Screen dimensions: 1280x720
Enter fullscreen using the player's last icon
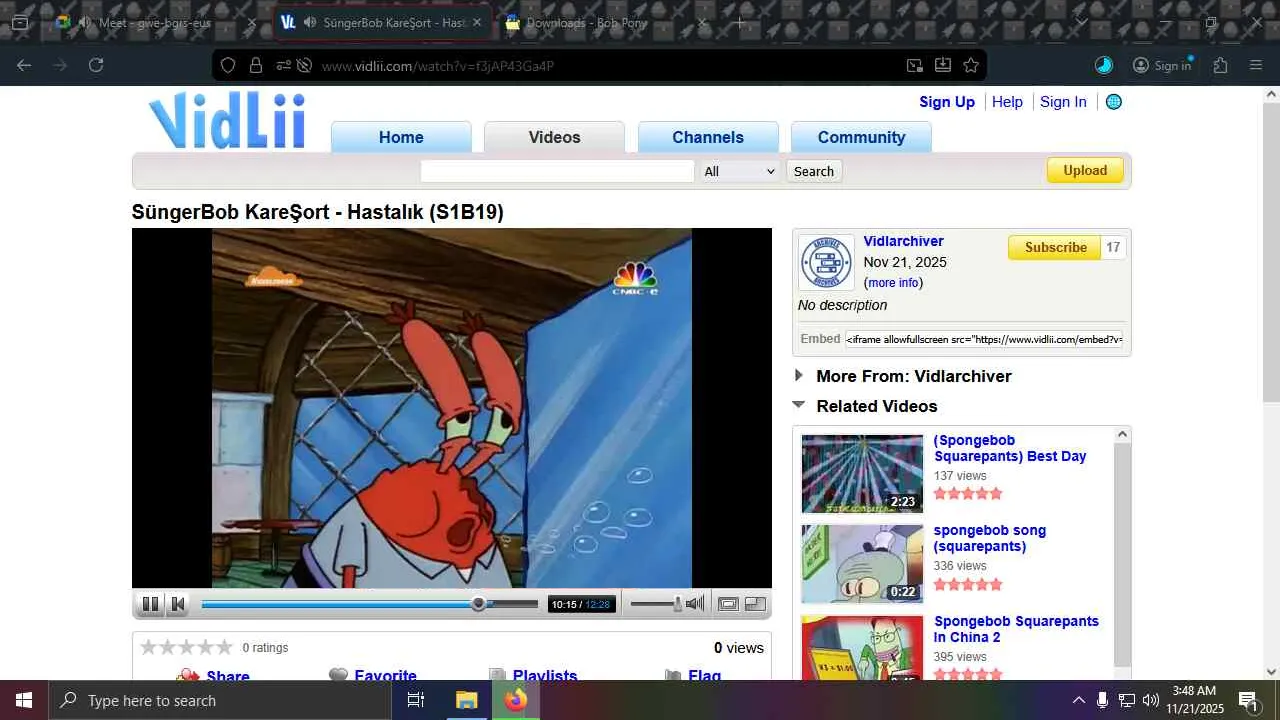(755, 604)
